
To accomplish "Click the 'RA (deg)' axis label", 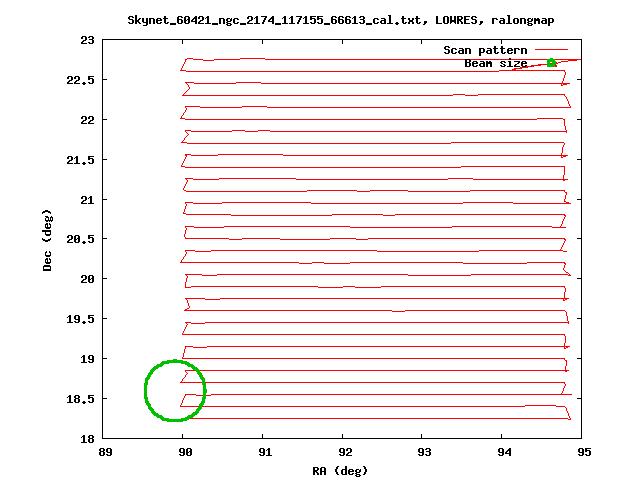I will pyautogui.click(x=340, y=471).
